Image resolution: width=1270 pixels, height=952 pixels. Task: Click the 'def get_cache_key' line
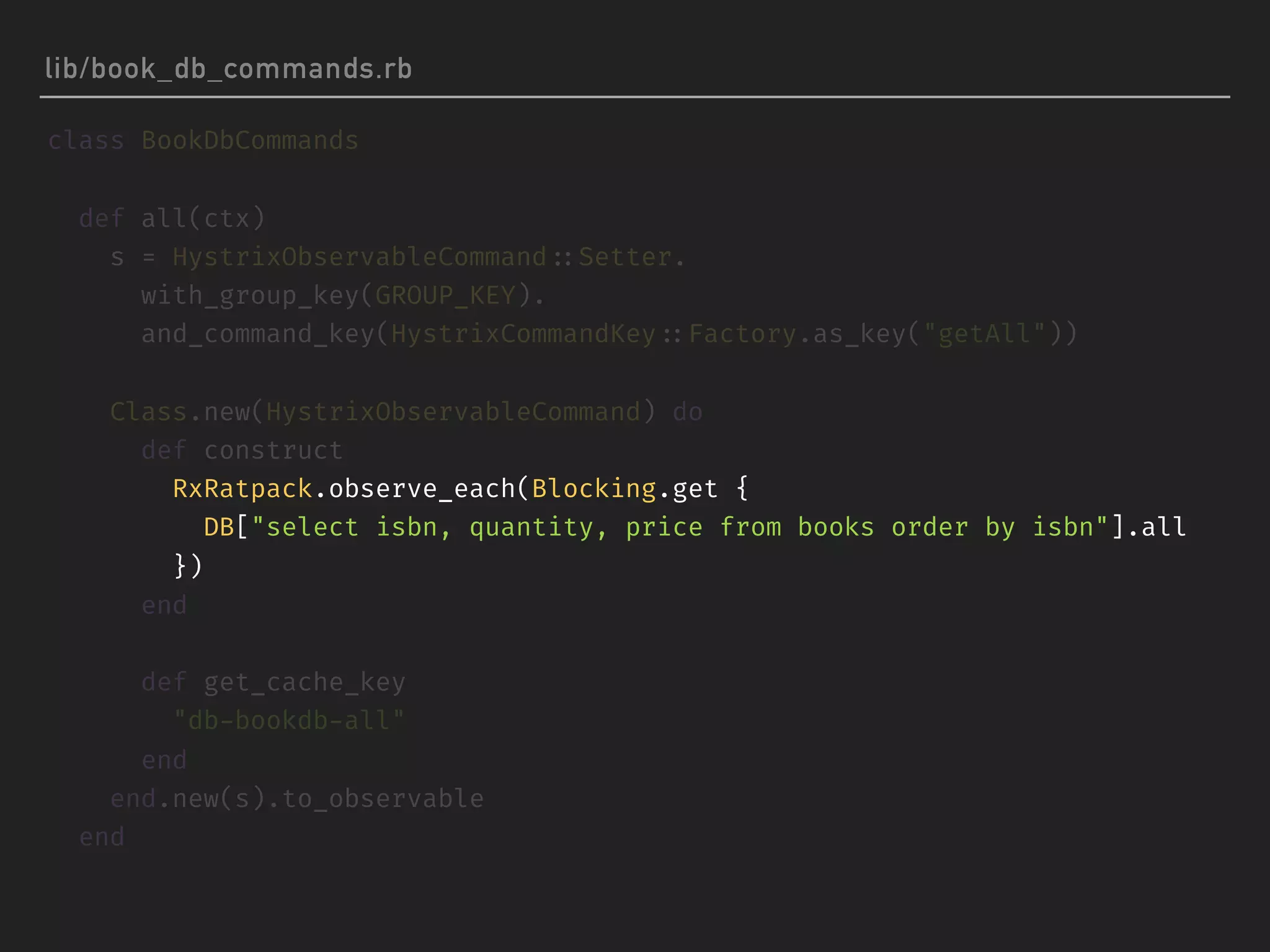273,682
